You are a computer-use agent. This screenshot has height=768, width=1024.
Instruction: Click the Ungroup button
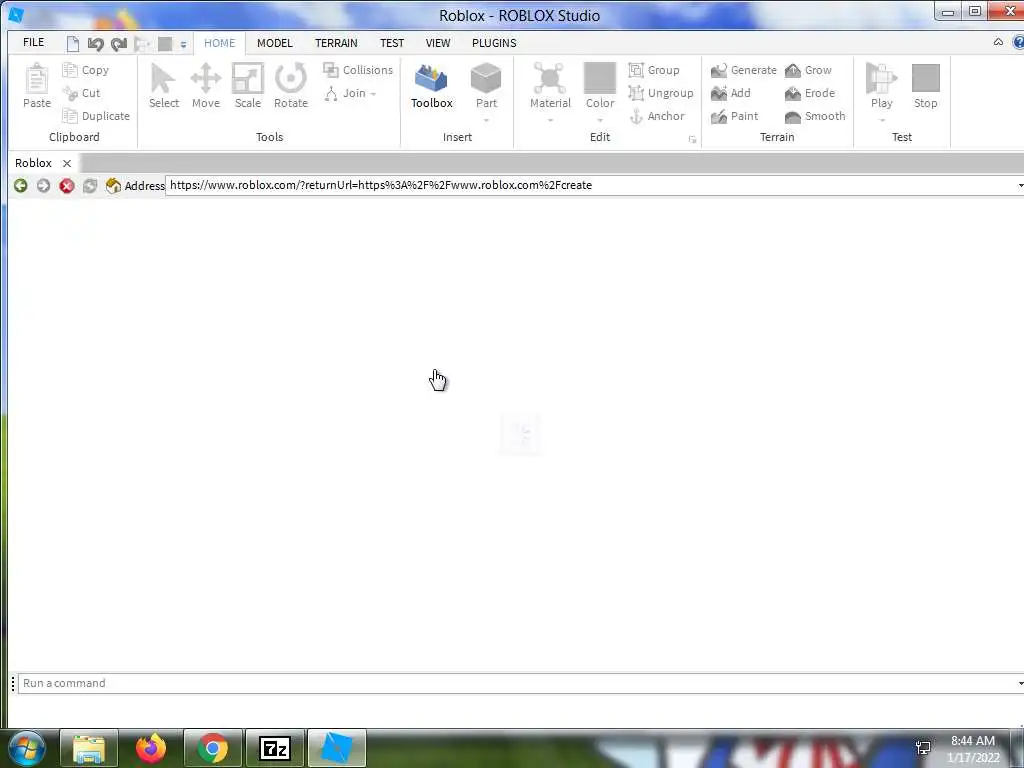click(661, 93)
